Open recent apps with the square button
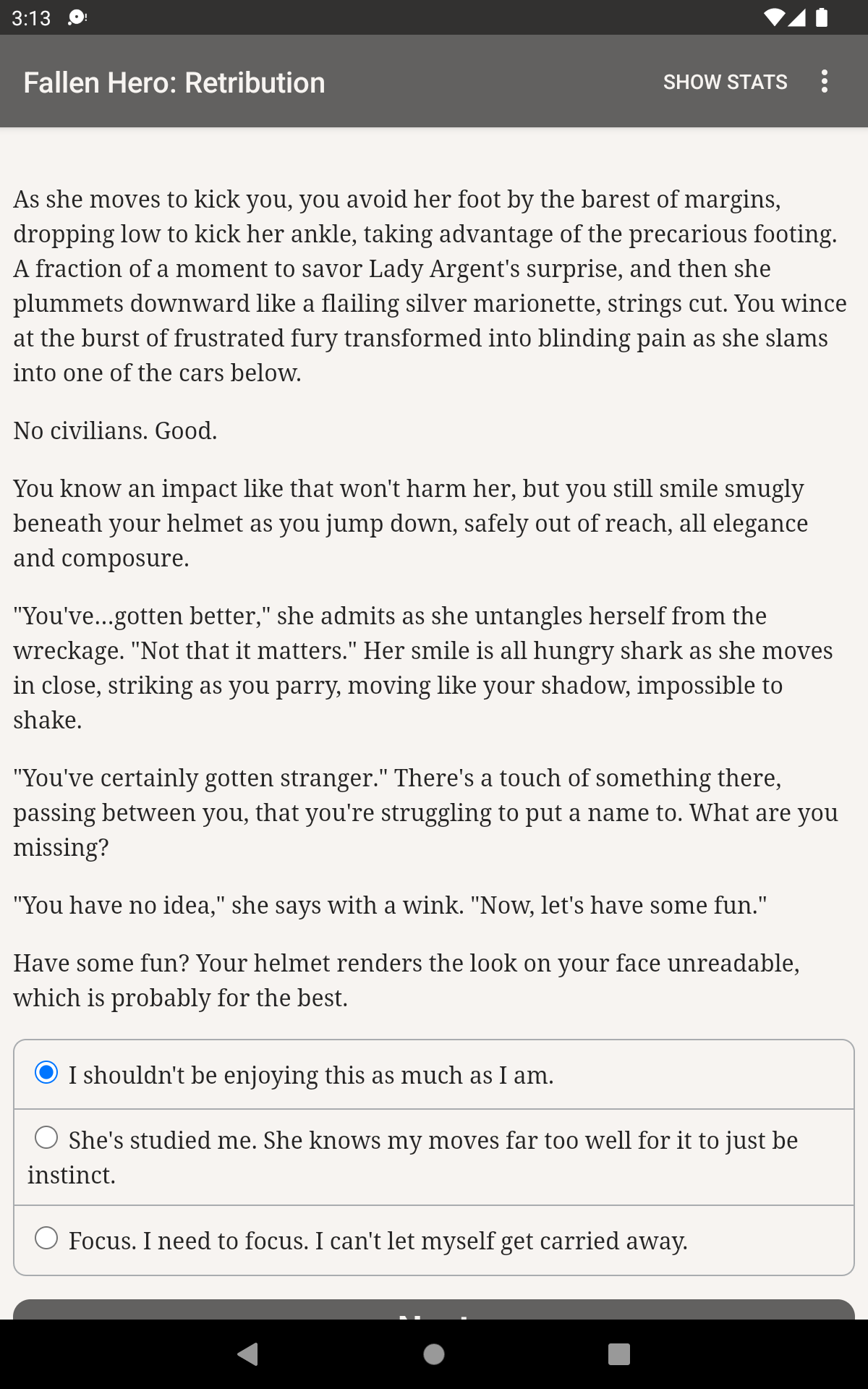The height and width of the screenshot is (1389, 868). coord(618,1354)
